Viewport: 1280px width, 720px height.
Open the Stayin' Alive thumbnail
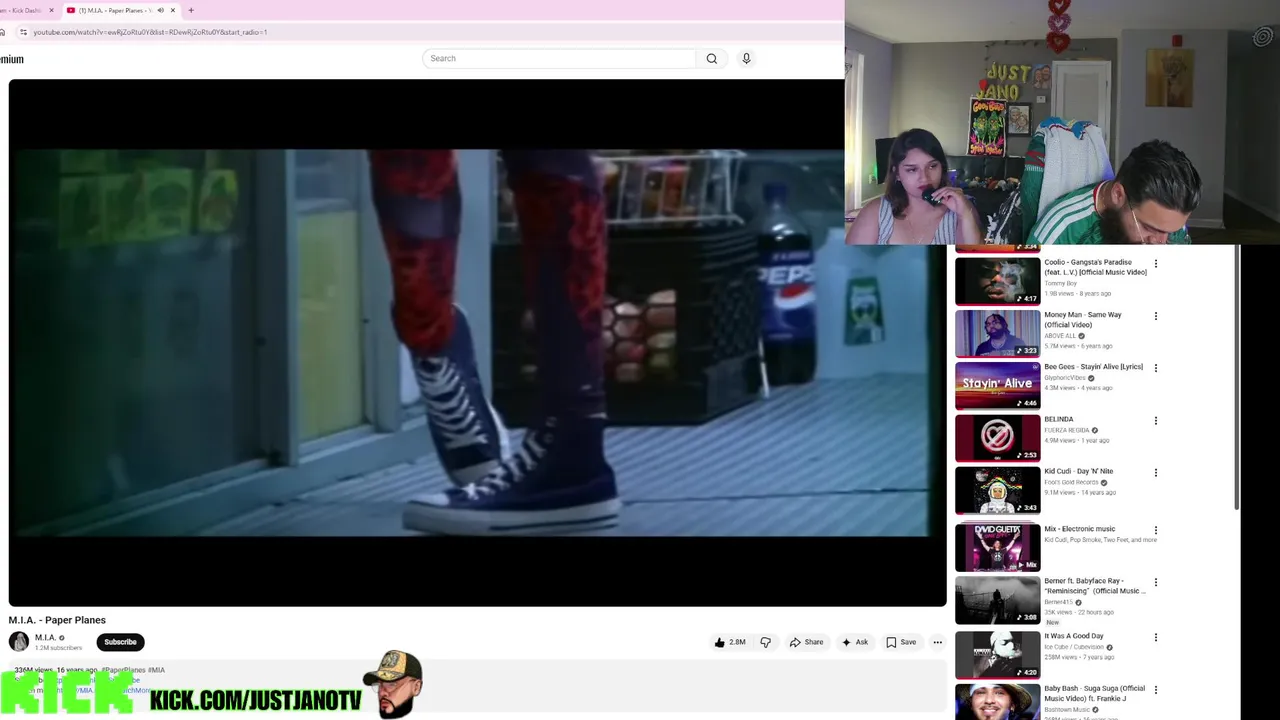point(997,385)
